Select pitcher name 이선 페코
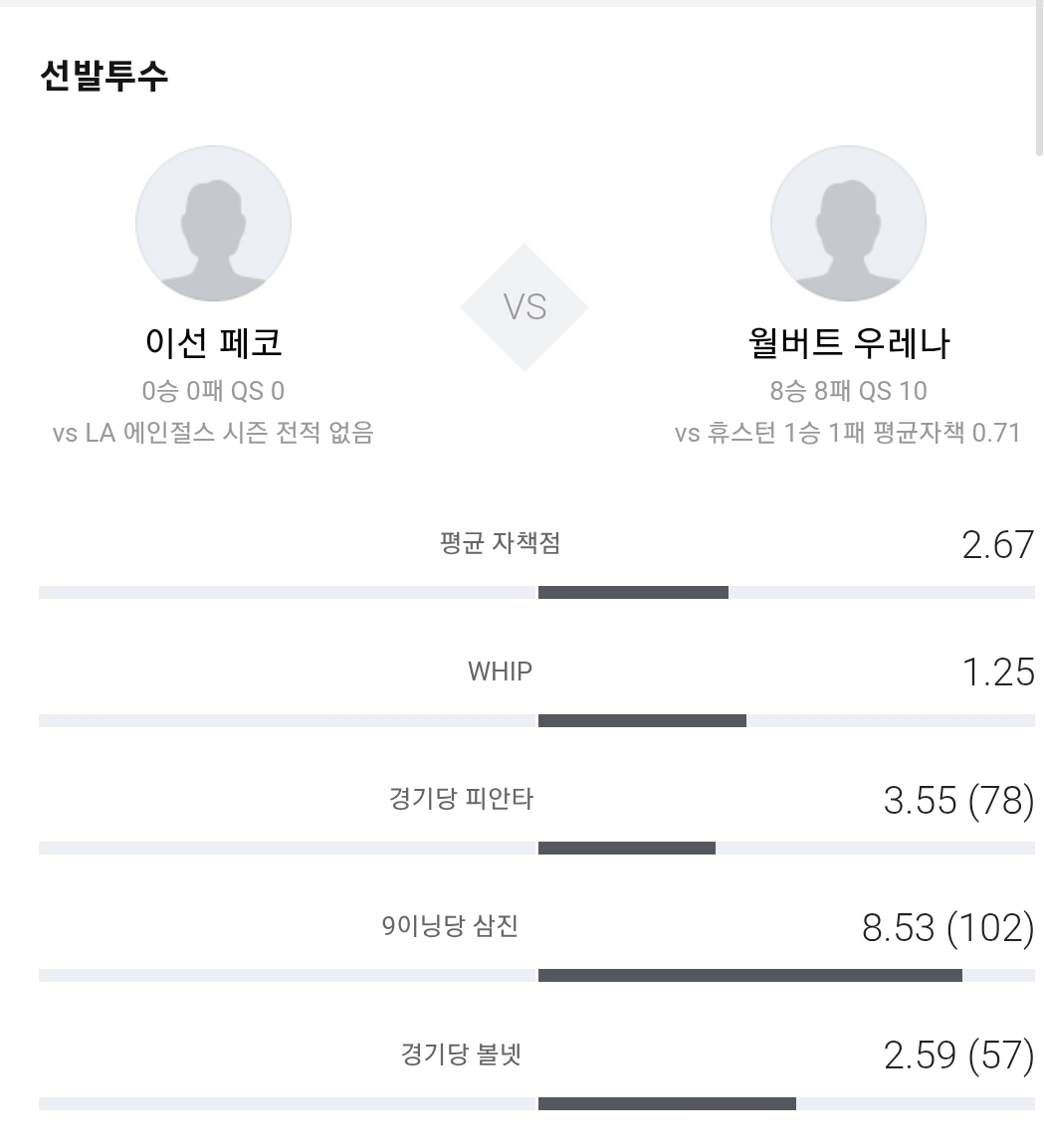Viewport: 1044px width, 1148px height. 213,342
